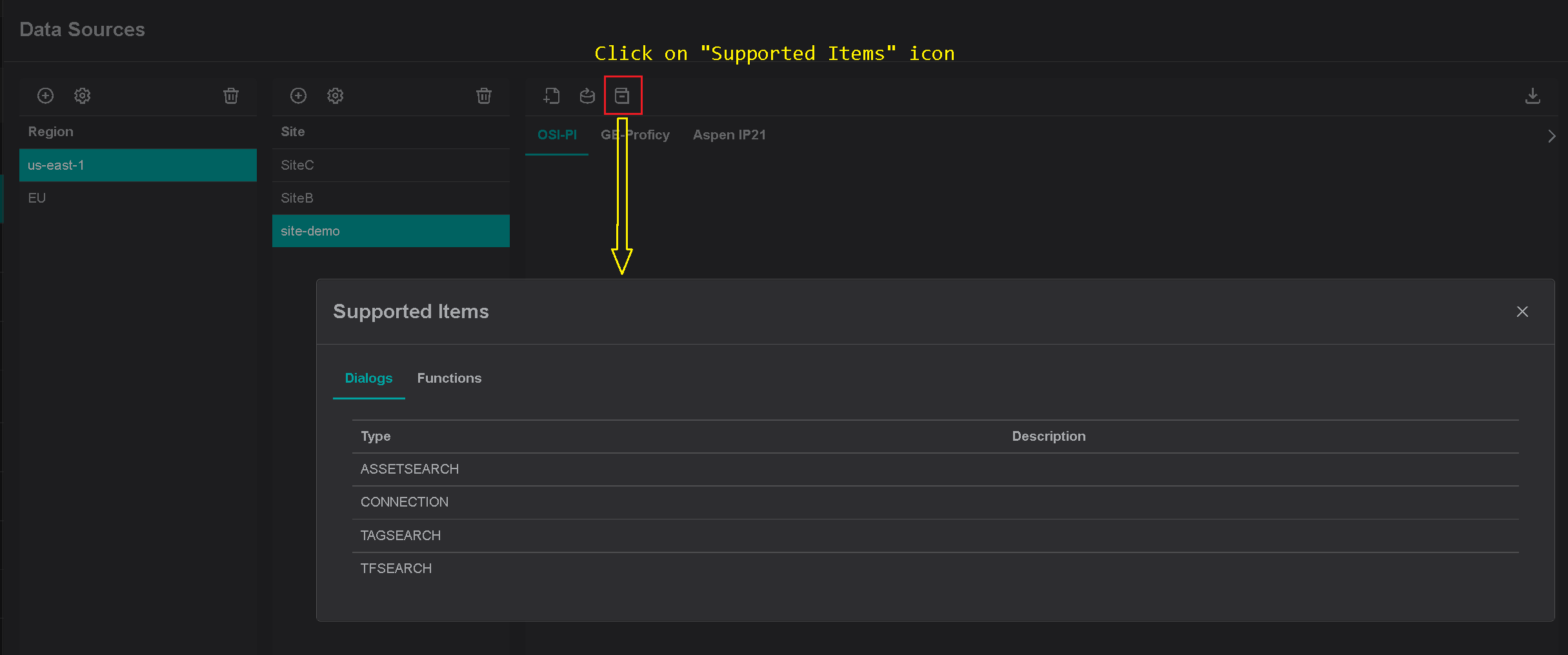Open the Supported Items icon

[x=622, y=96]
